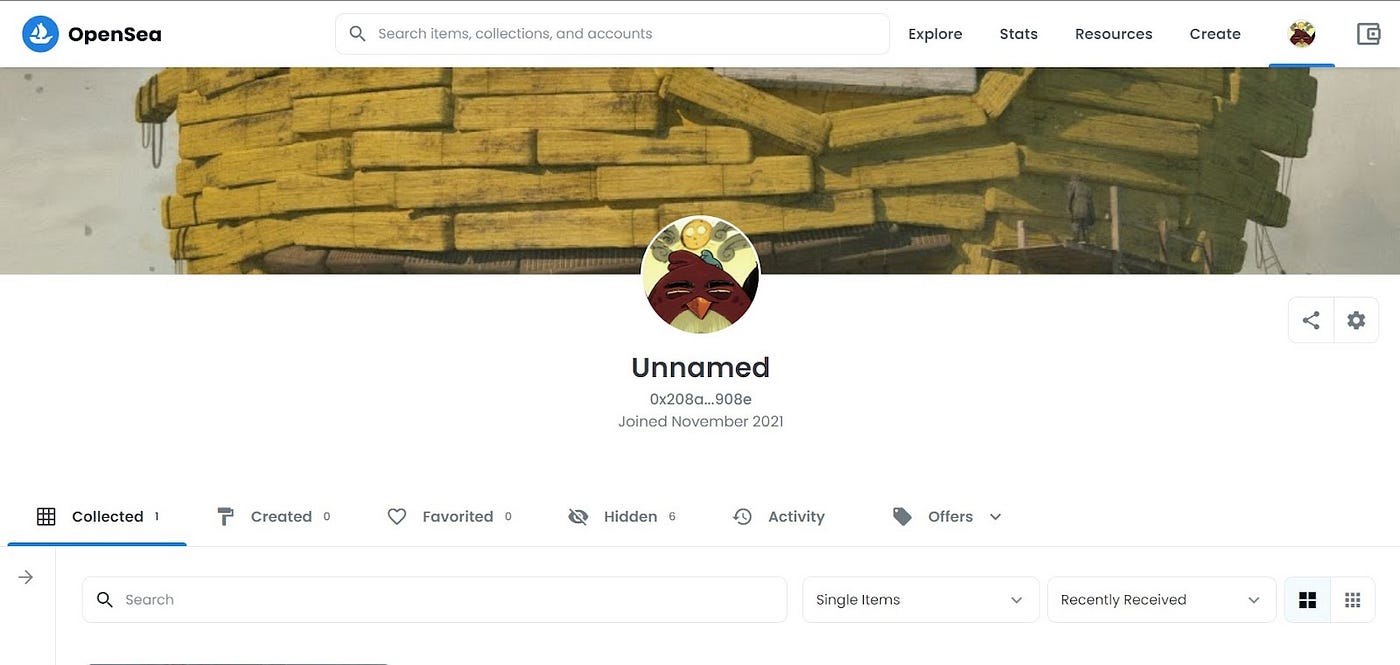The height and width of the screenshot is (665, 1400).
Task: Open the Favorited tab
Action: pos(449,517)
